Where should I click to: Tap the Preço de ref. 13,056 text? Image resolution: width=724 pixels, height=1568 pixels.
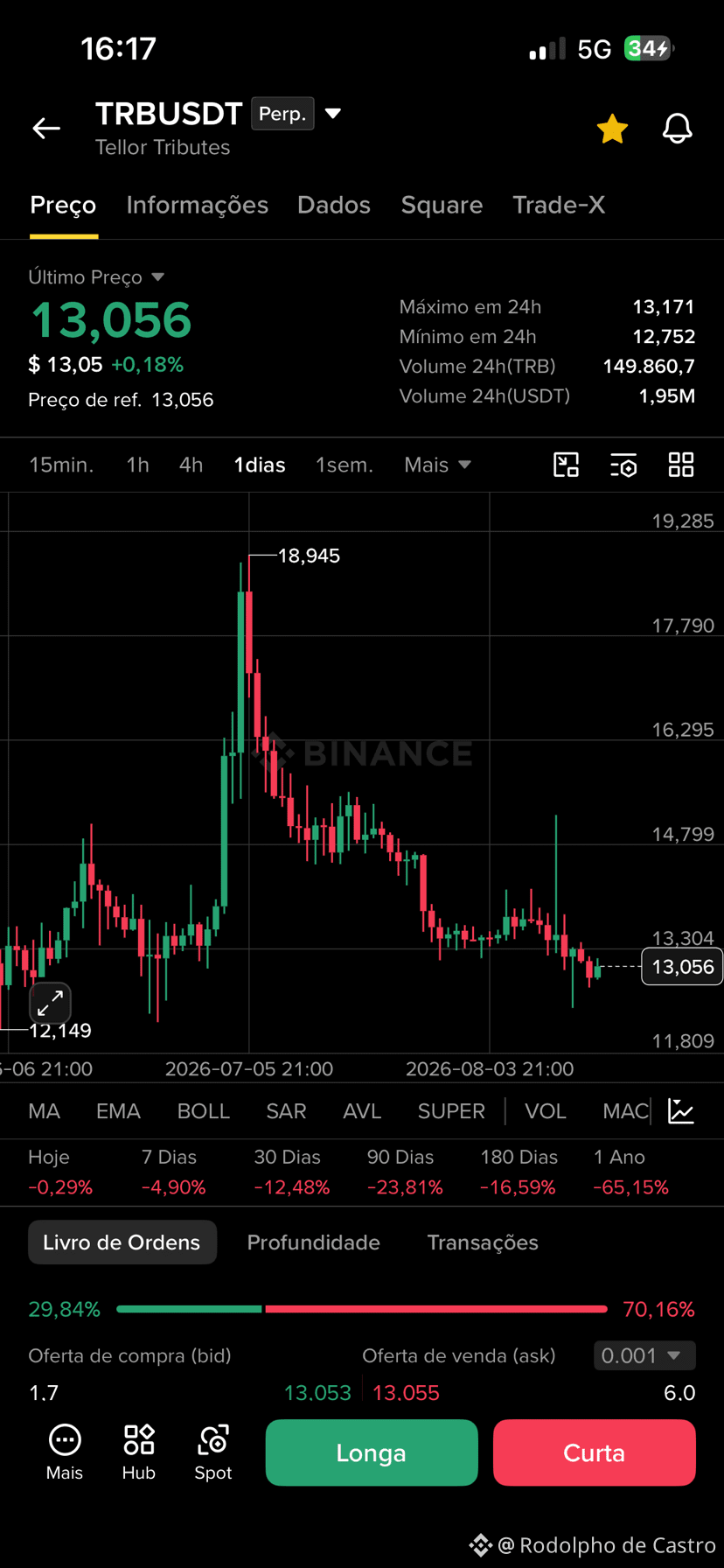[121, 400]
